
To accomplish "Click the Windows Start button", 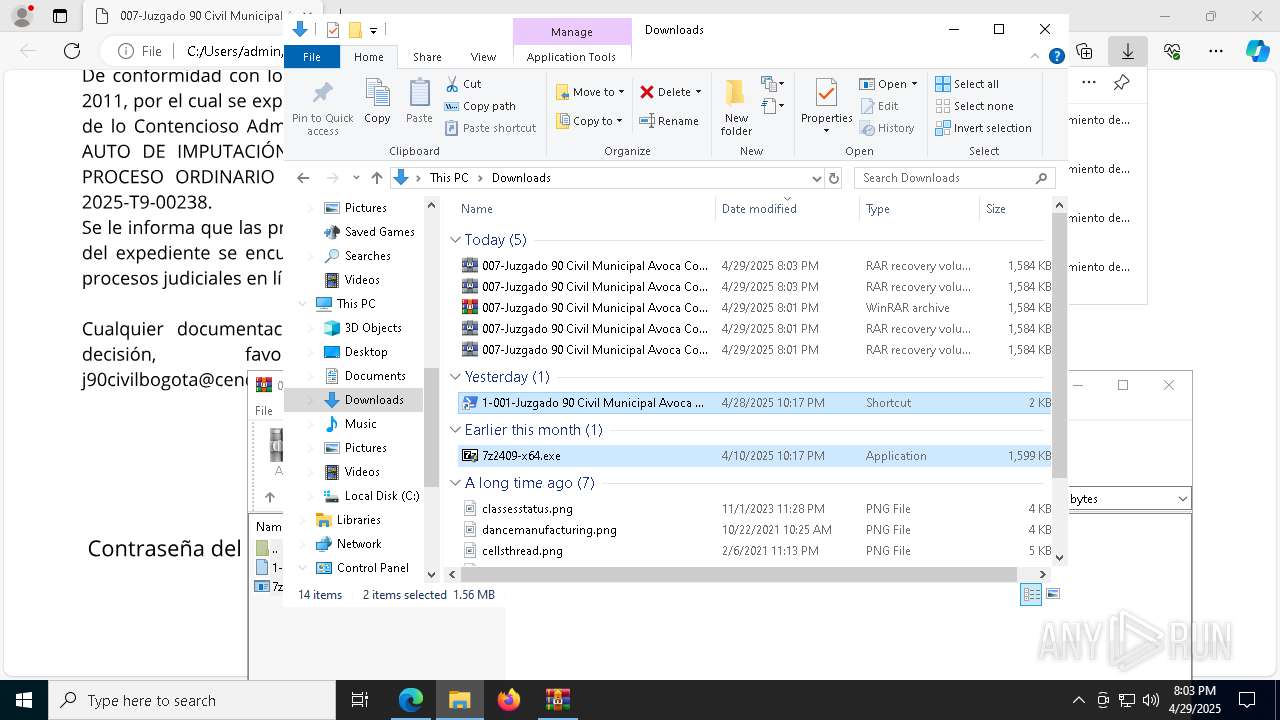I will pos(23,700).
